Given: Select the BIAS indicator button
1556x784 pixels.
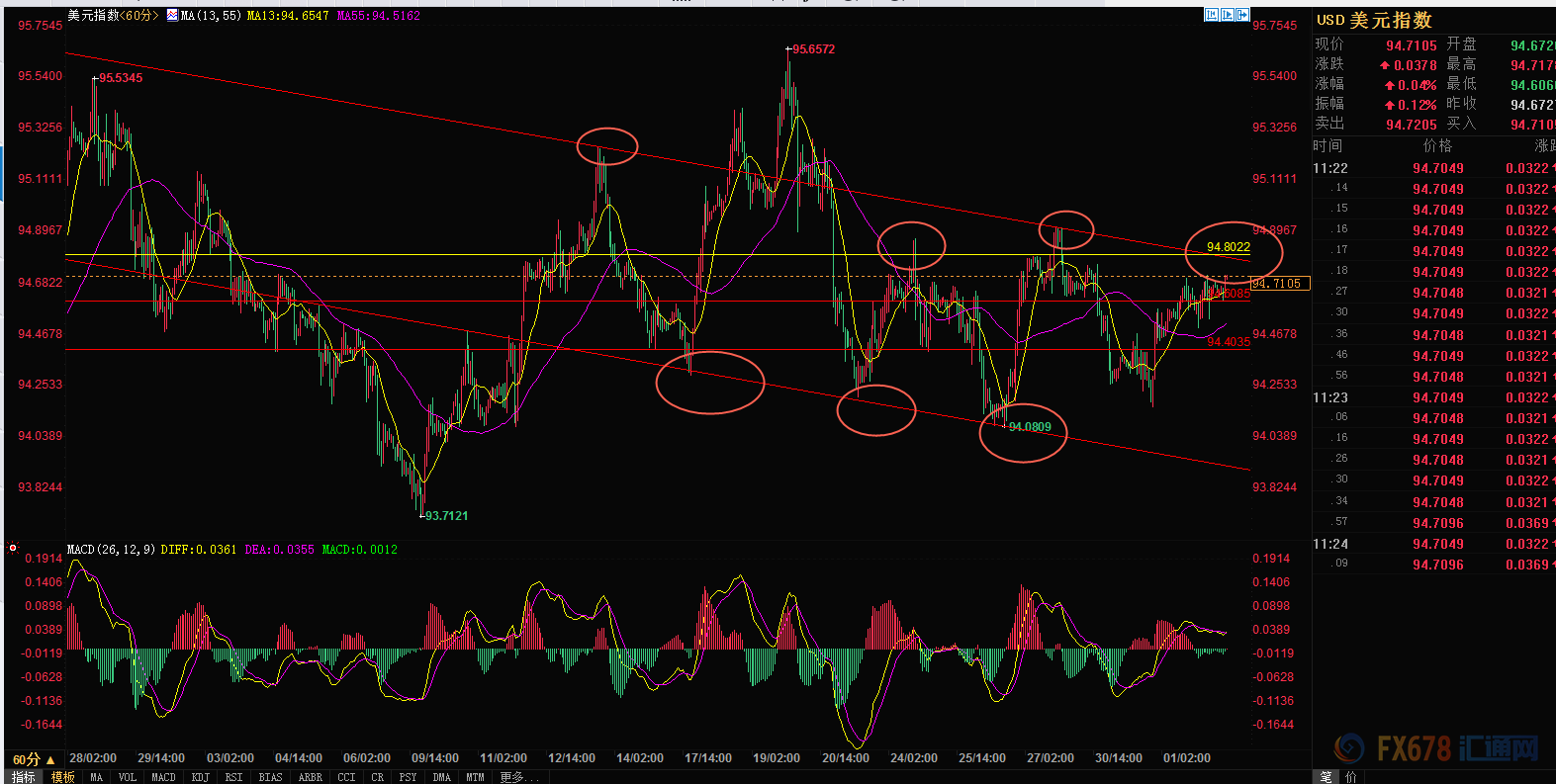Looking at the screenshot, I should point(270,777).
